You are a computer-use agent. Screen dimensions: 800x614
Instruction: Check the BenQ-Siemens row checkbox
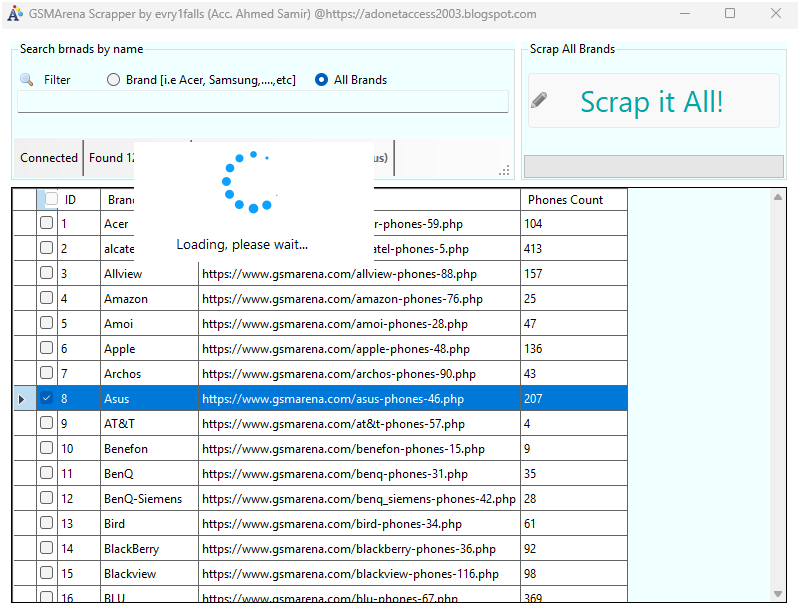pos(46,498)
